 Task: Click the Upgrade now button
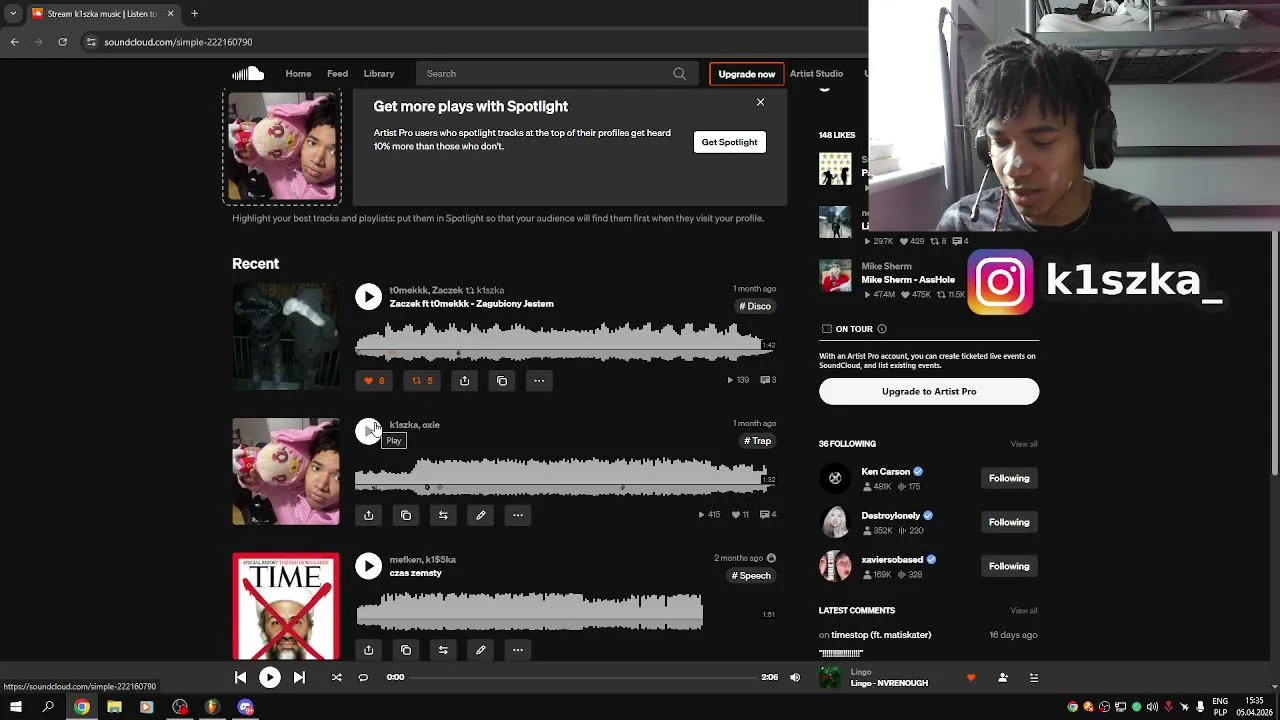(x=746, y=74)
